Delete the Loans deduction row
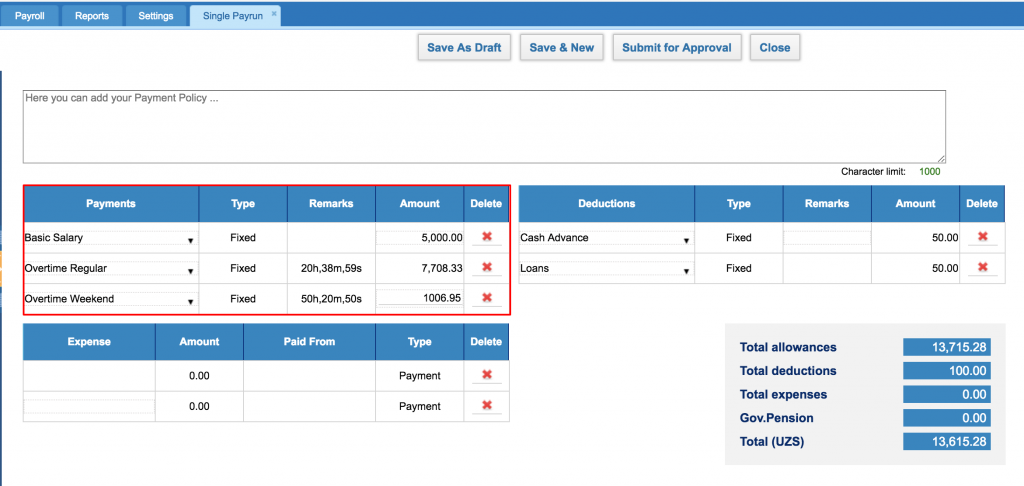1024x486 pixels. [982, 267]
